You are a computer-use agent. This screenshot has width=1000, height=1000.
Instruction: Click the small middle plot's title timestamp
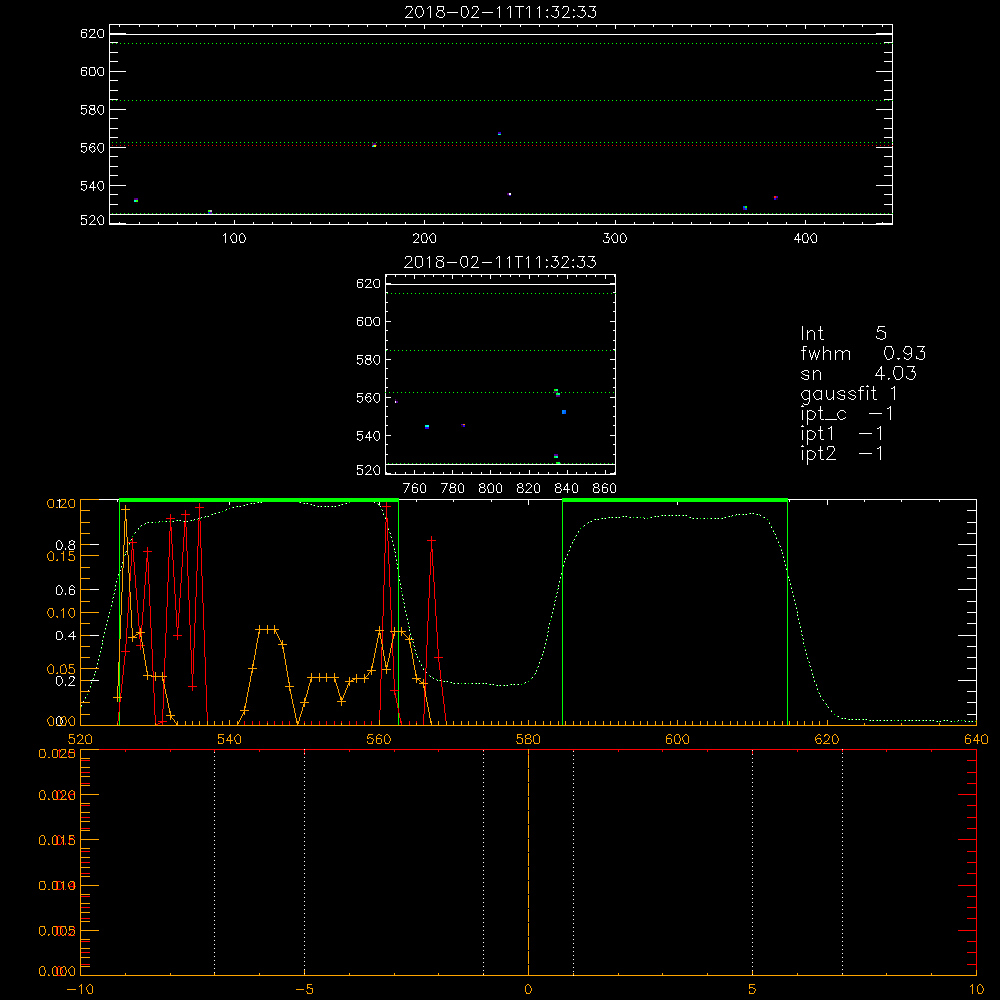coord(501,262)
